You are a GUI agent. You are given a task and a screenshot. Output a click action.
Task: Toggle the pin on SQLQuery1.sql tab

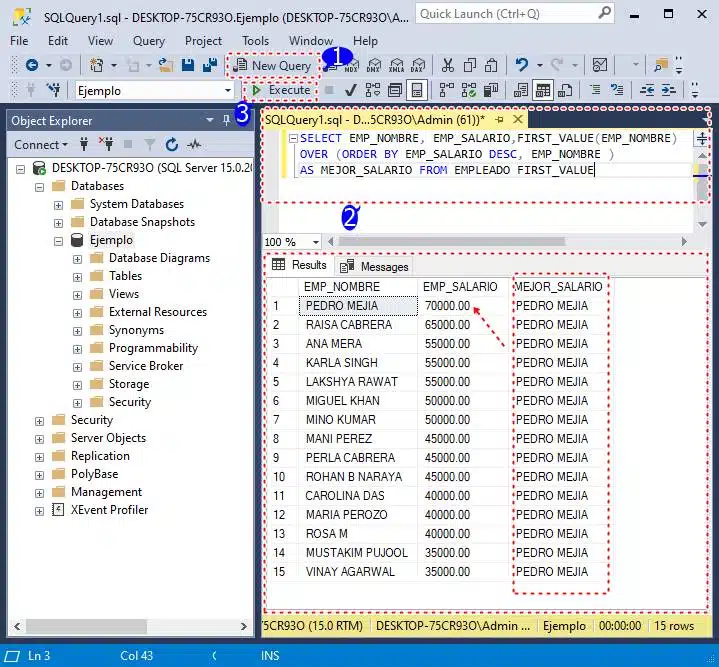point(500,120)
